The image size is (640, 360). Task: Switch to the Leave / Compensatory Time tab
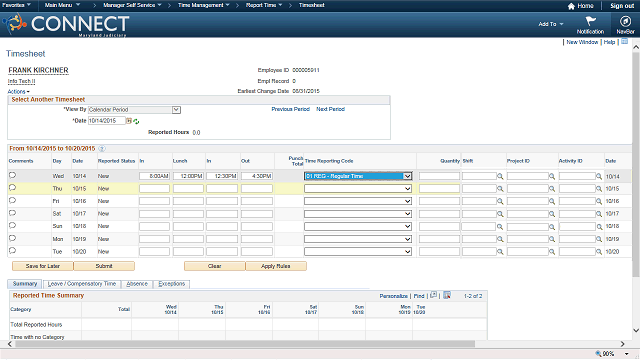82,284
